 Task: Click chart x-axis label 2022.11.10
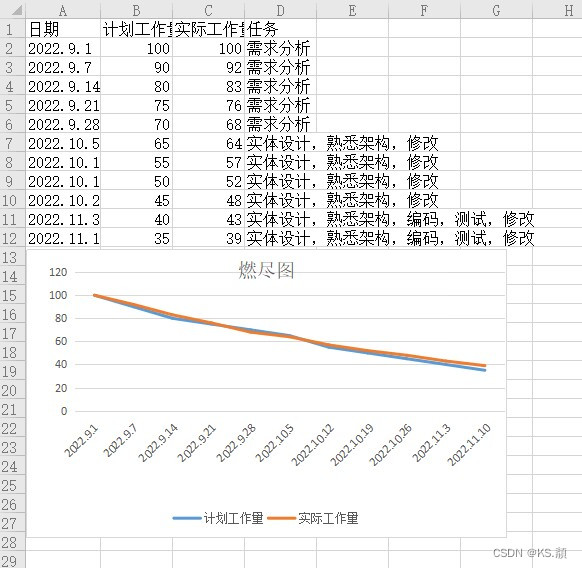[469, 445]
